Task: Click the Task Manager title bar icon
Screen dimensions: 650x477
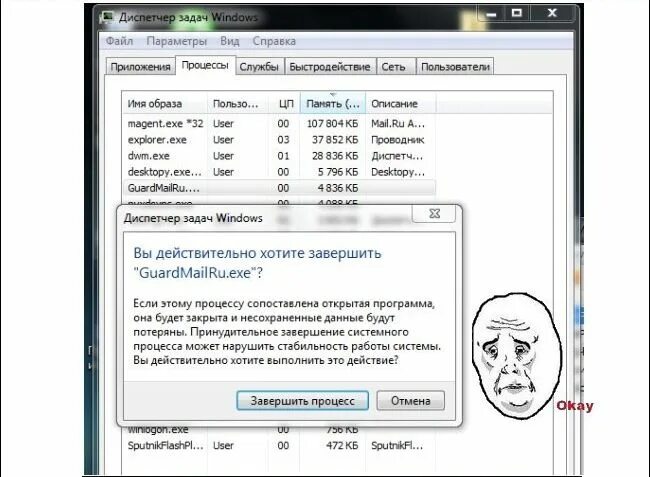Action: coord(108,17)
